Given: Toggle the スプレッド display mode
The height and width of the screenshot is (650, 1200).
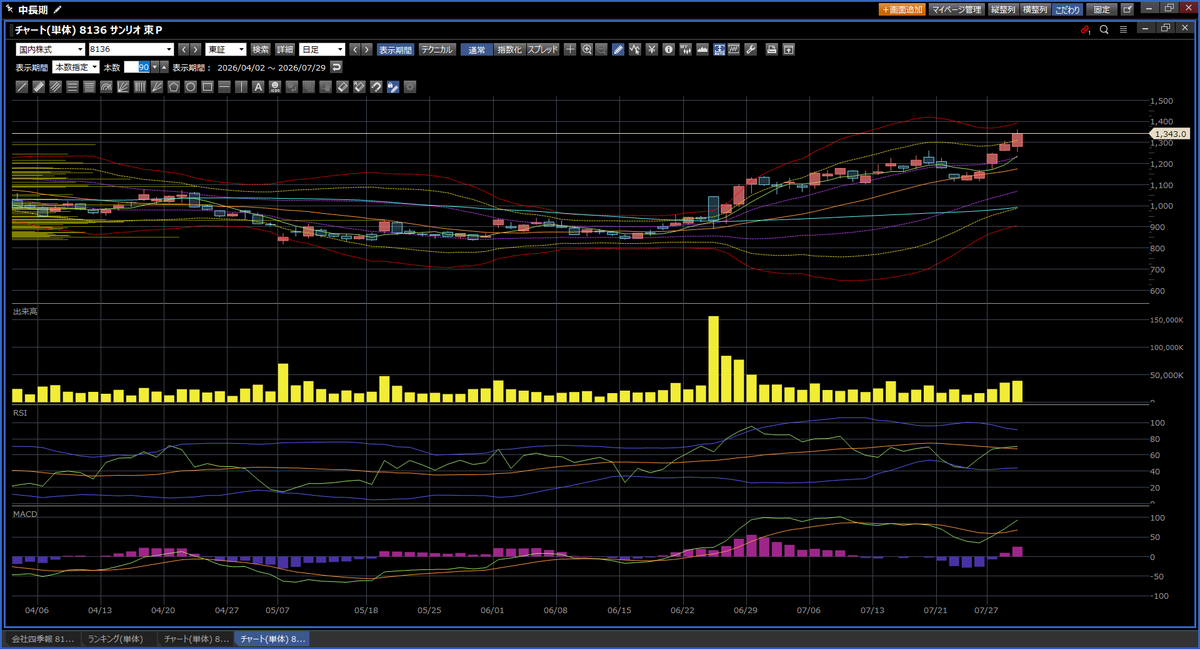Looking at the screenshot, I should point(543,49).
